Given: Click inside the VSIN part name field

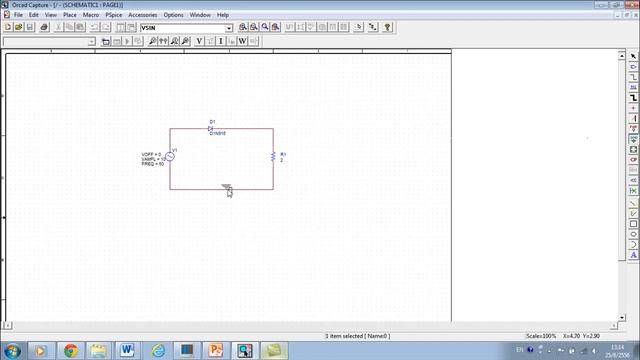Looking at the screenshot, I should [182, 28].
